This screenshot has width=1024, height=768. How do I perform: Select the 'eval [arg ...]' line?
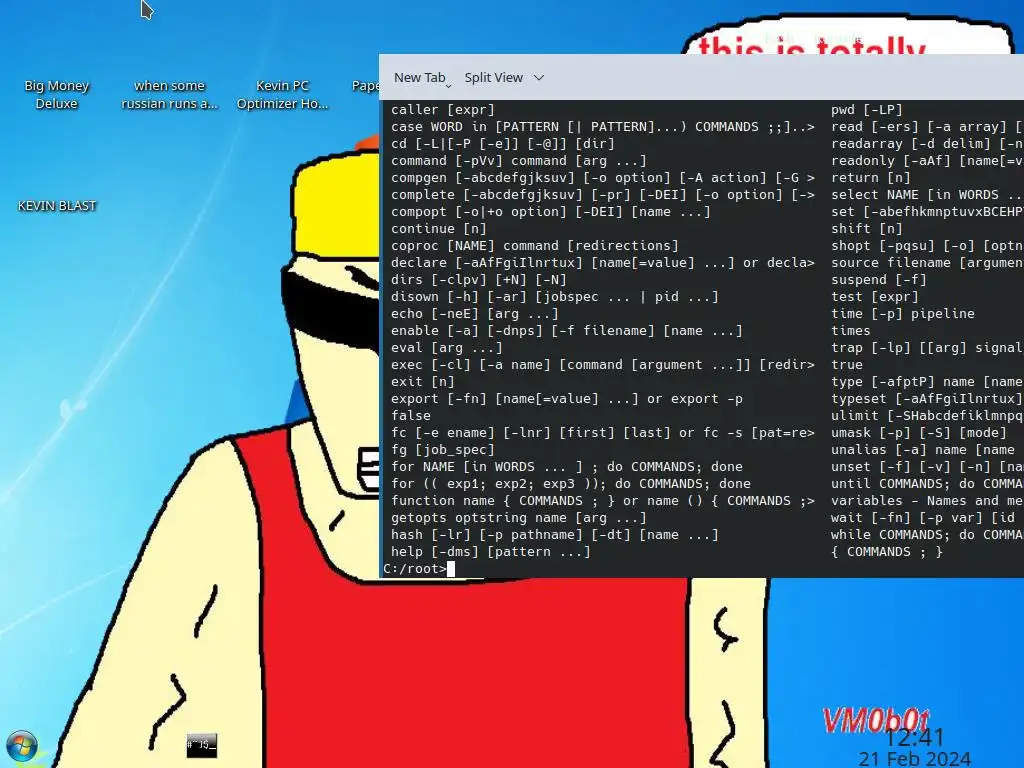click(x=447, y=347)
